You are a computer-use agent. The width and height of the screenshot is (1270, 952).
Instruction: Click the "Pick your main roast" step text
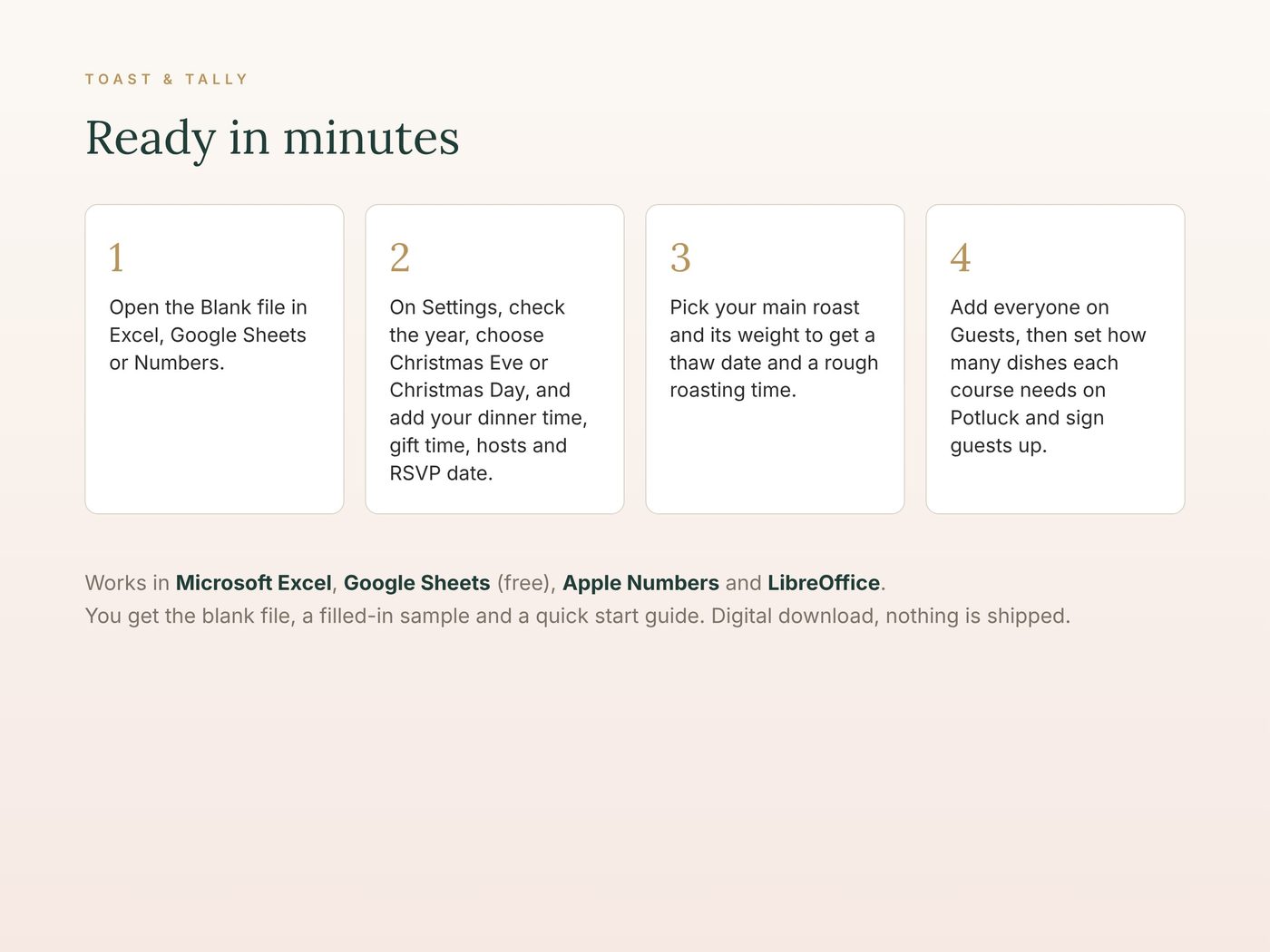point(774,349)
